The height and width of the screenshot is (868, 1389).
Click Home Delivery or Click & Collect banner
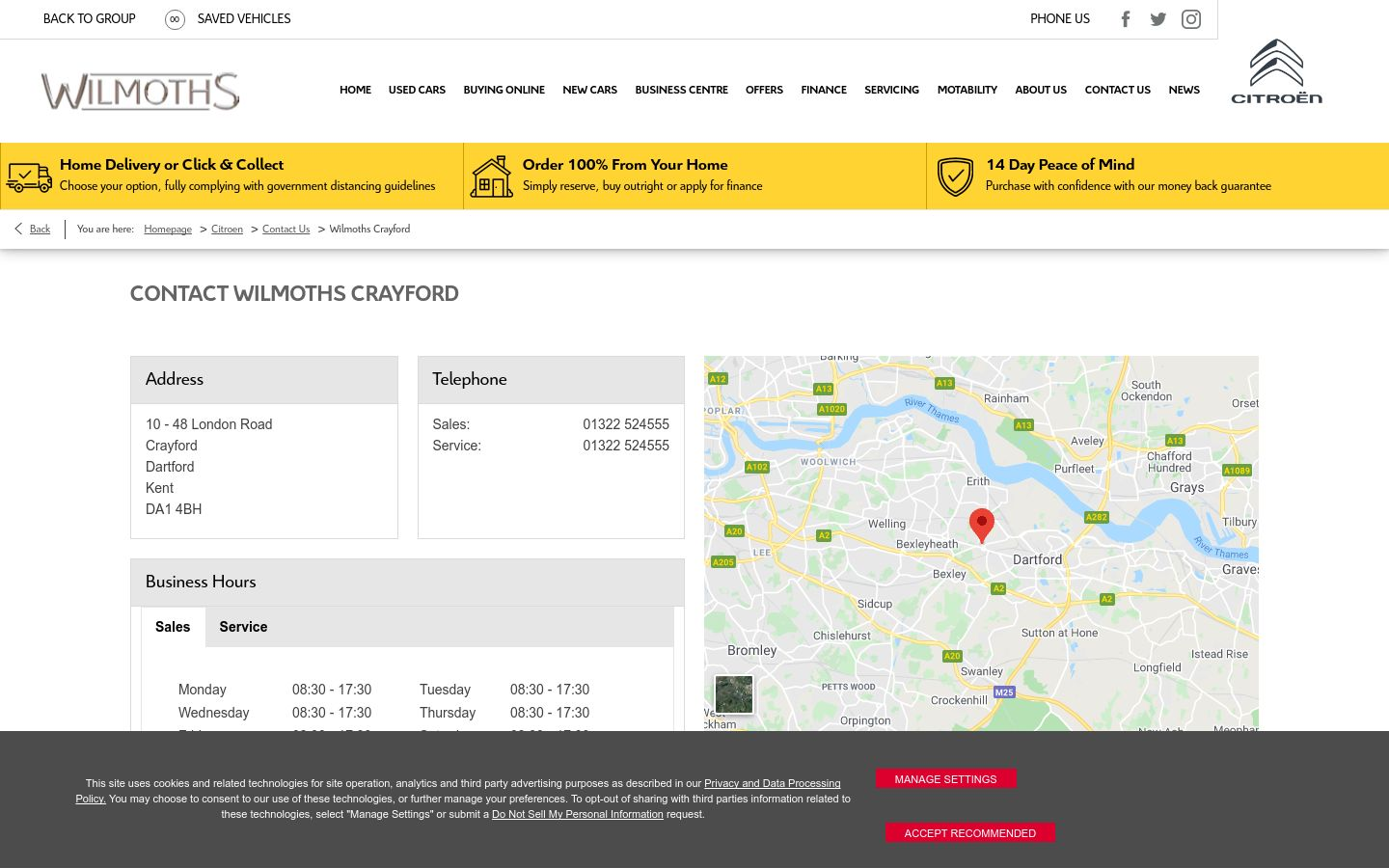tap(231, 176)
